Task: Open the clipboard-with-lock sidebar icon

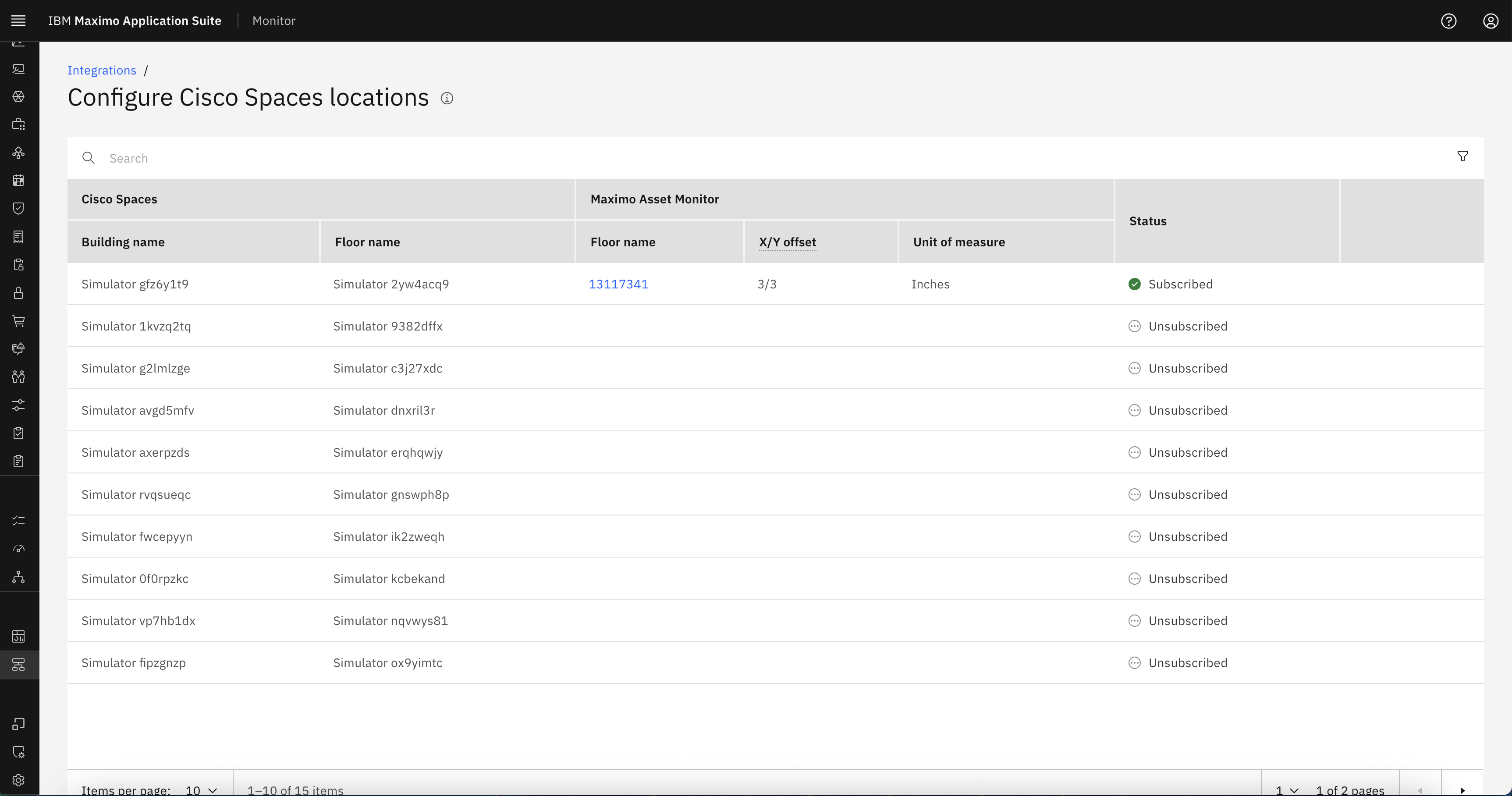Action: pyautogui.click(x=19, y=265)
